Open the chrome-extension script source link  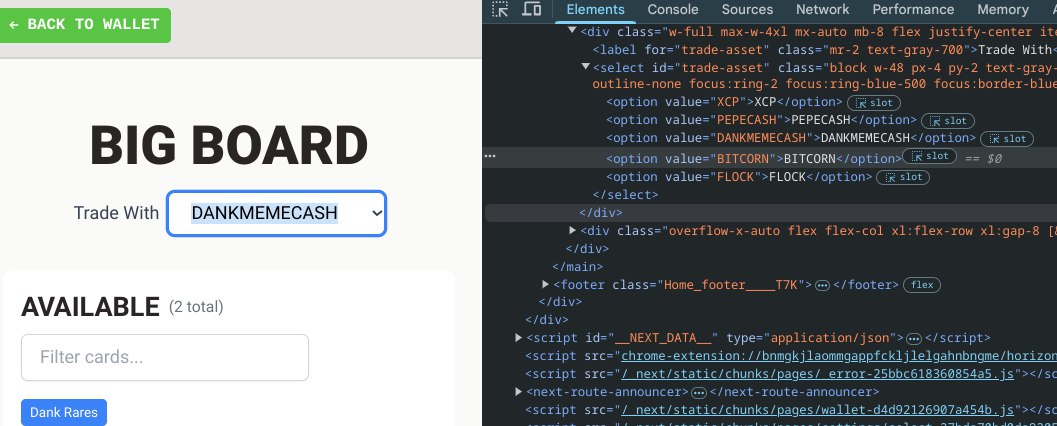coord(839,355)
